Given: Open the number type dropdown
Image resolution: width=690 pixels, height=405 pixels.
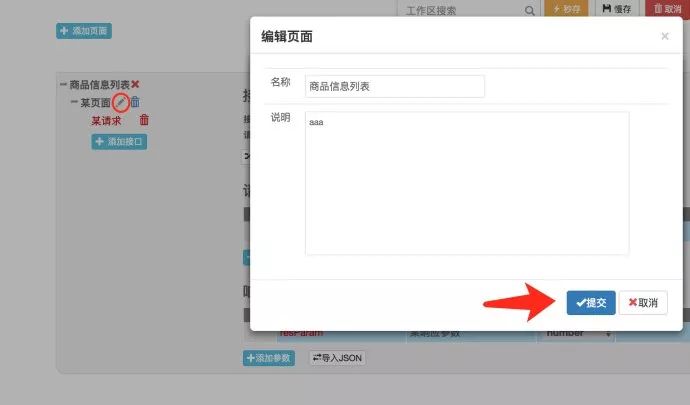Looking at the screenshot, I should [576, 334].
